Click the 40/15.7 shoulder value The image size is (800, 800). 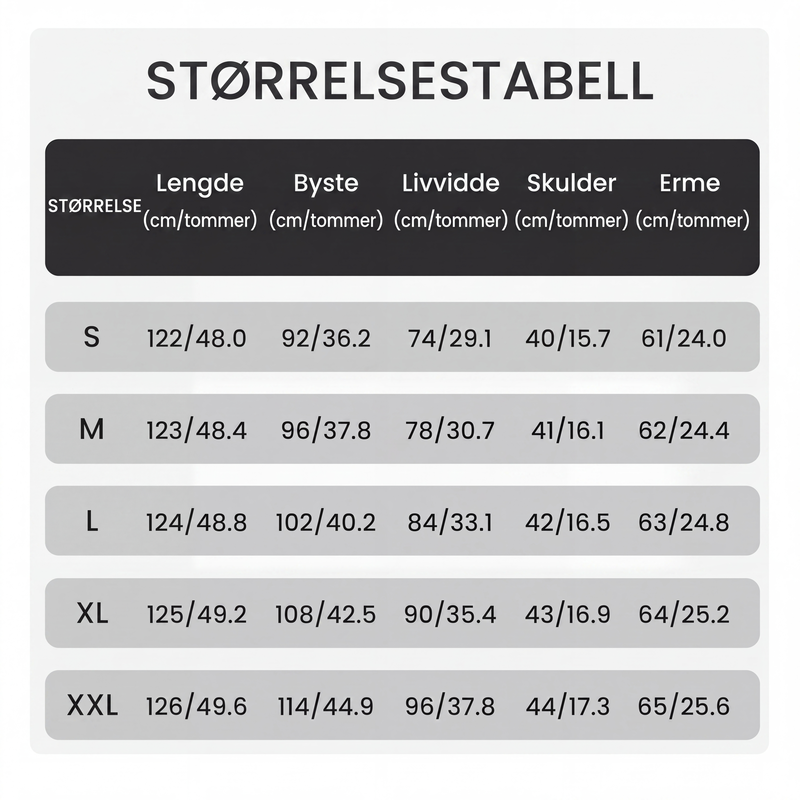[568, 338]
